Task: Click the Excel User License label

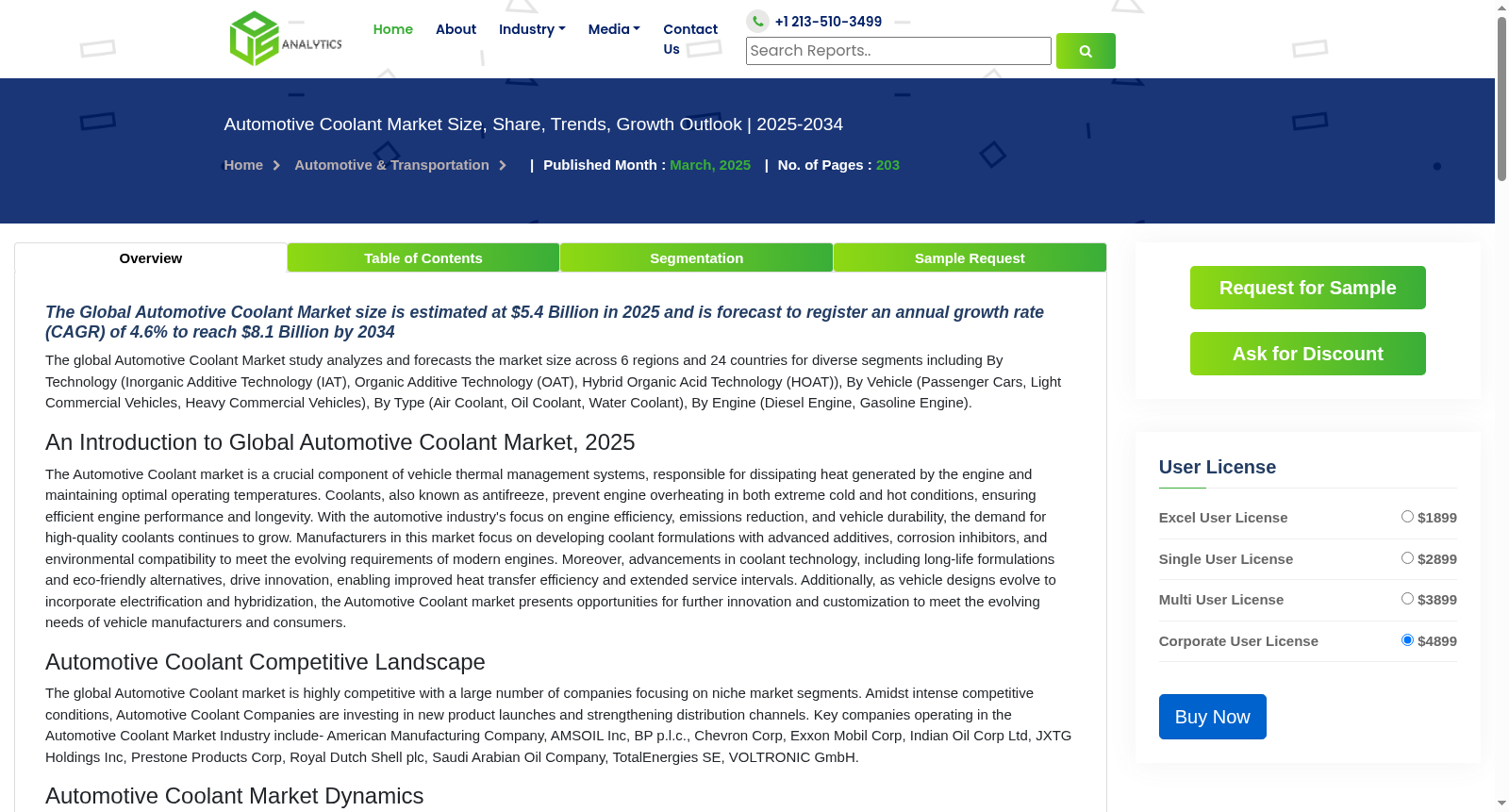Action: (x=1223, y=518)
